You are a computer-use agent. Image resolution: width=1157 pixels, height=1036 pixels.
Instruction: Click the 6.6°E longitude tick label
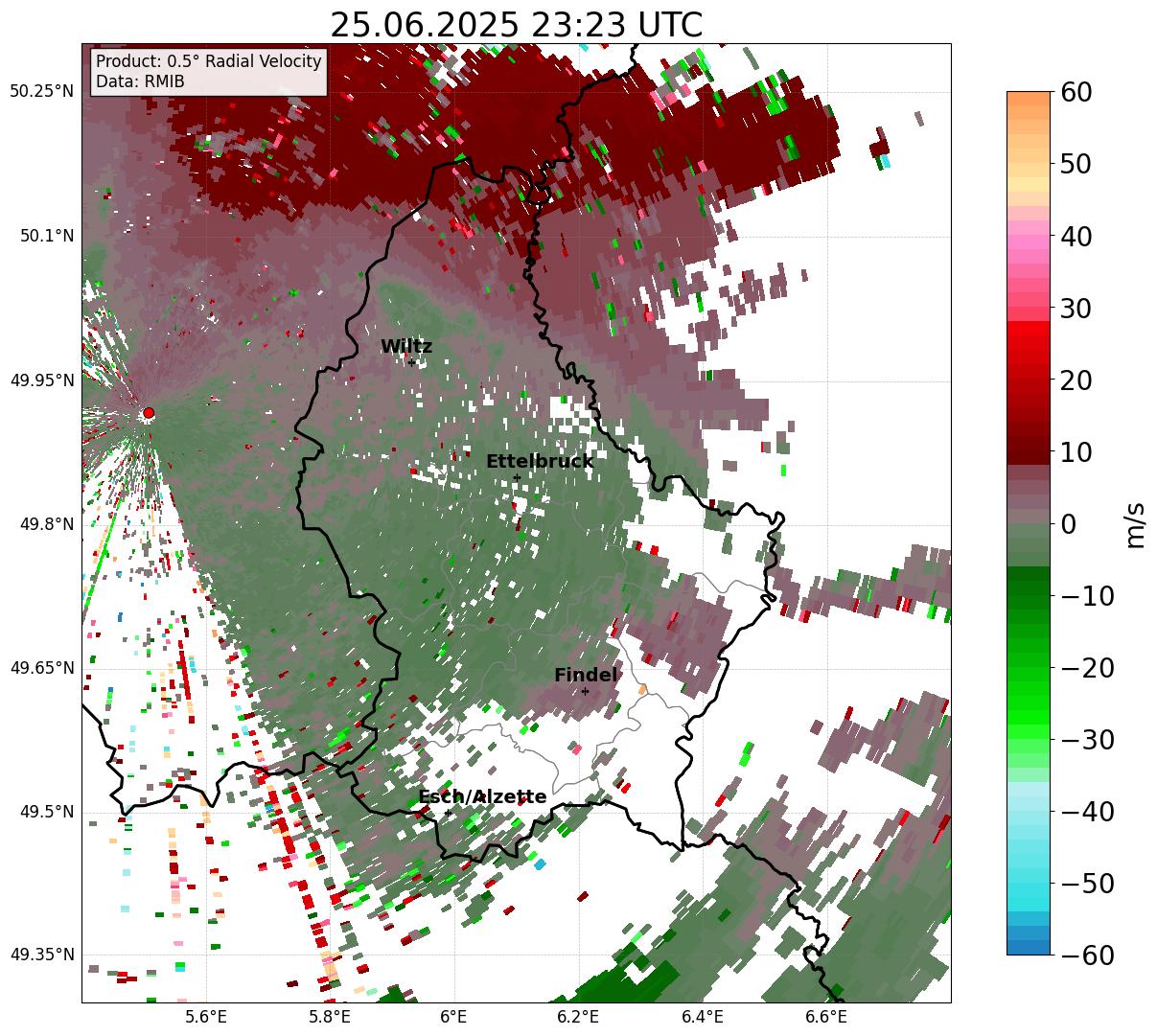tap(825, 1017)
